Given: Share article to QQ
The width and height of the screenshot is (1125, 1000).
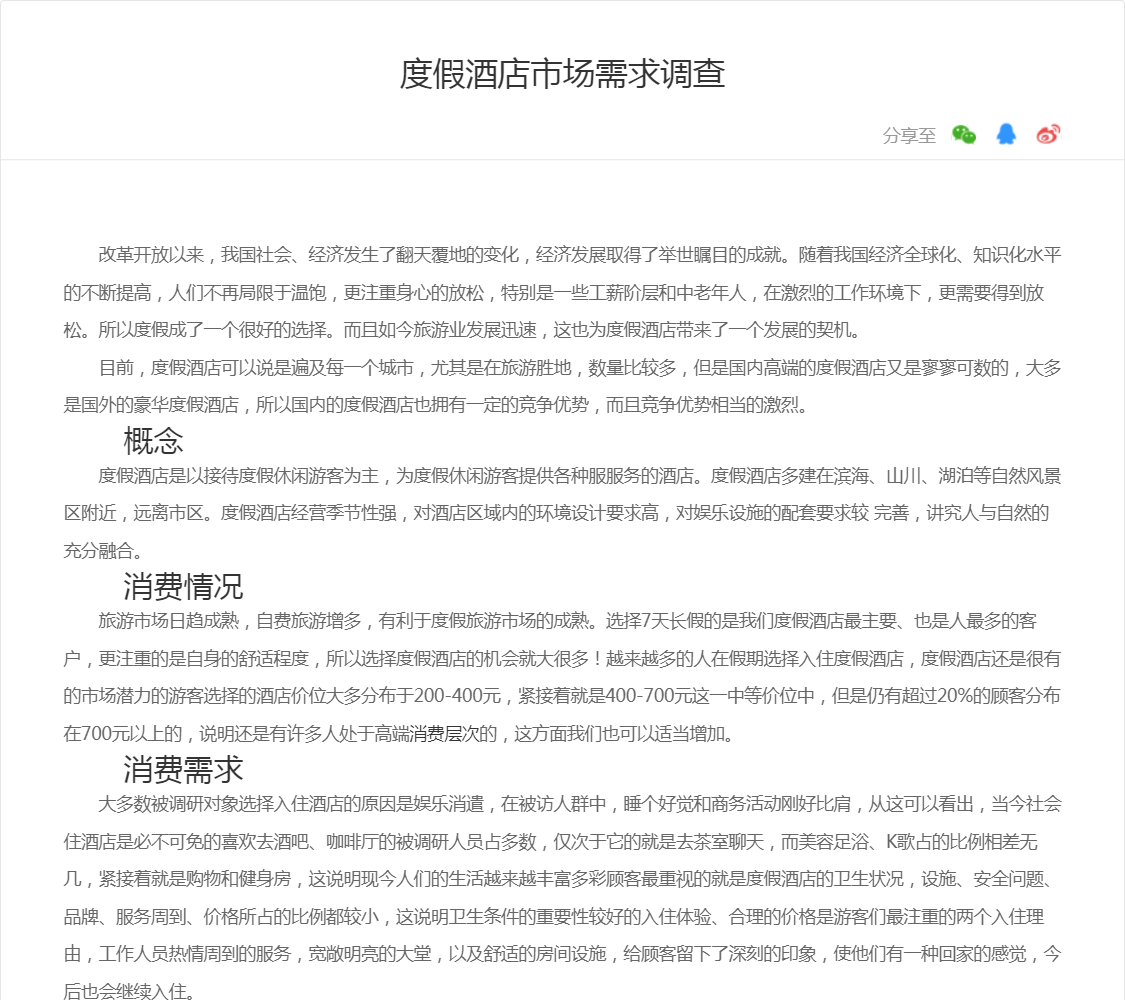Looking at the screenshot, I should click(1006, 134).
